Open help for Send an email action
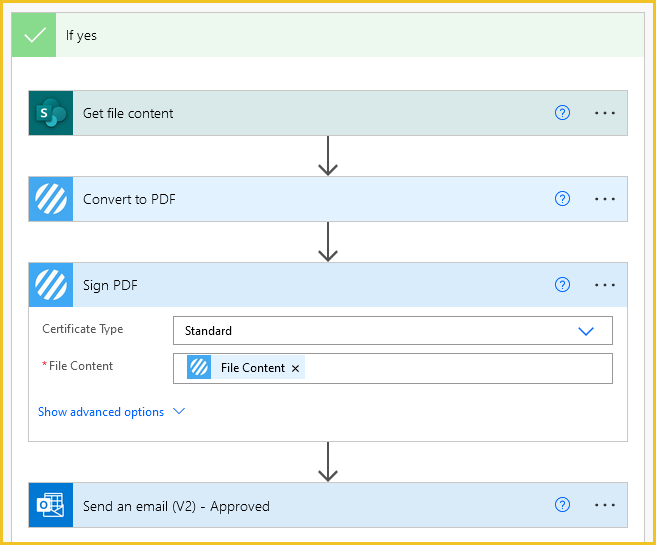Screen dimensions: 656x545 (562, 506)
